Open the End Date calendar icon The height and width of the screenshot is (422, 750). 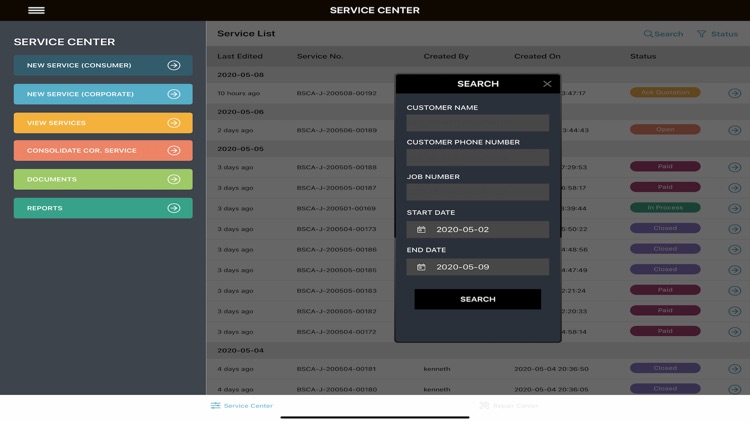tap(421, 267)
